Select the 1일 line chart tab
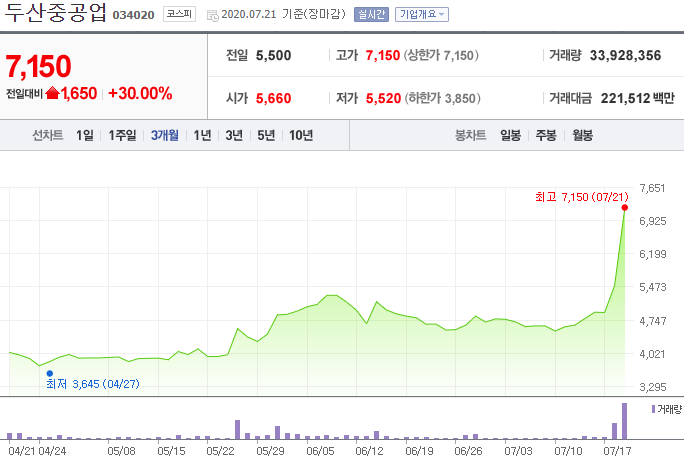The width and height of the screenshot is (684, 458). point(85,135)
